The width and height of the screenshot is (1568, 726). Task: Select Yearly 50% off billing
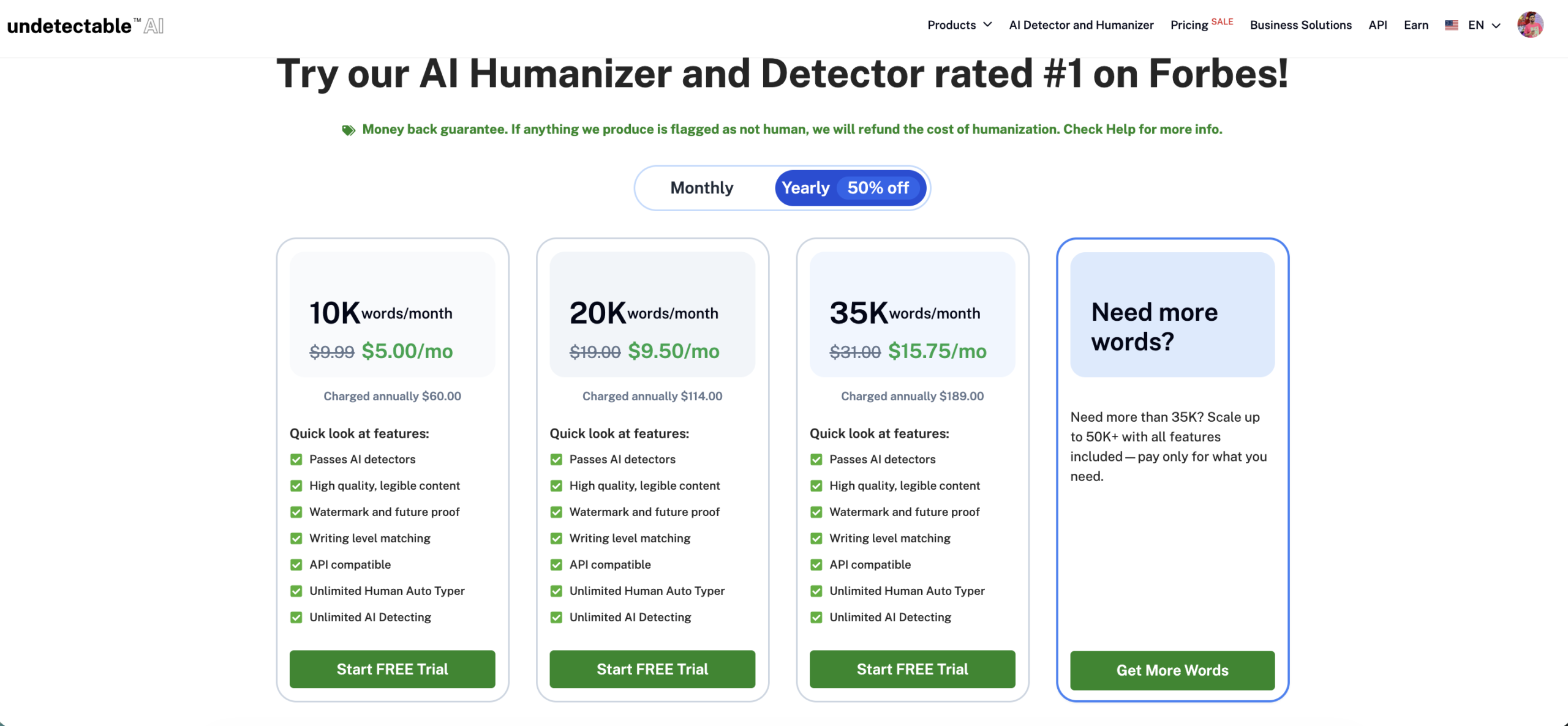pyautogui.click(x=850, y=188)
